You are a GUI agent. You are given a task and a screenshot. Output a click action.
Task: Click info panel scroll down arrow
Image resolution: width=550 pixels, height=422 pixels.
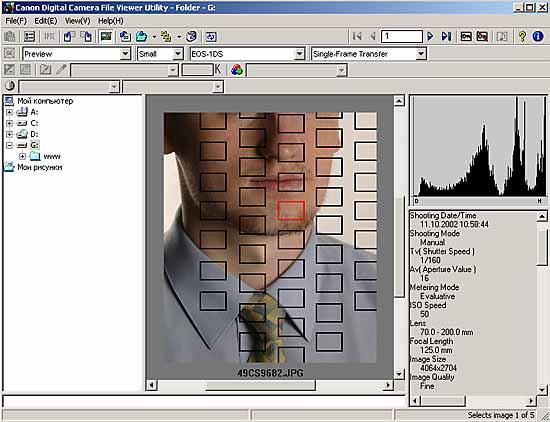coord(542,390)
